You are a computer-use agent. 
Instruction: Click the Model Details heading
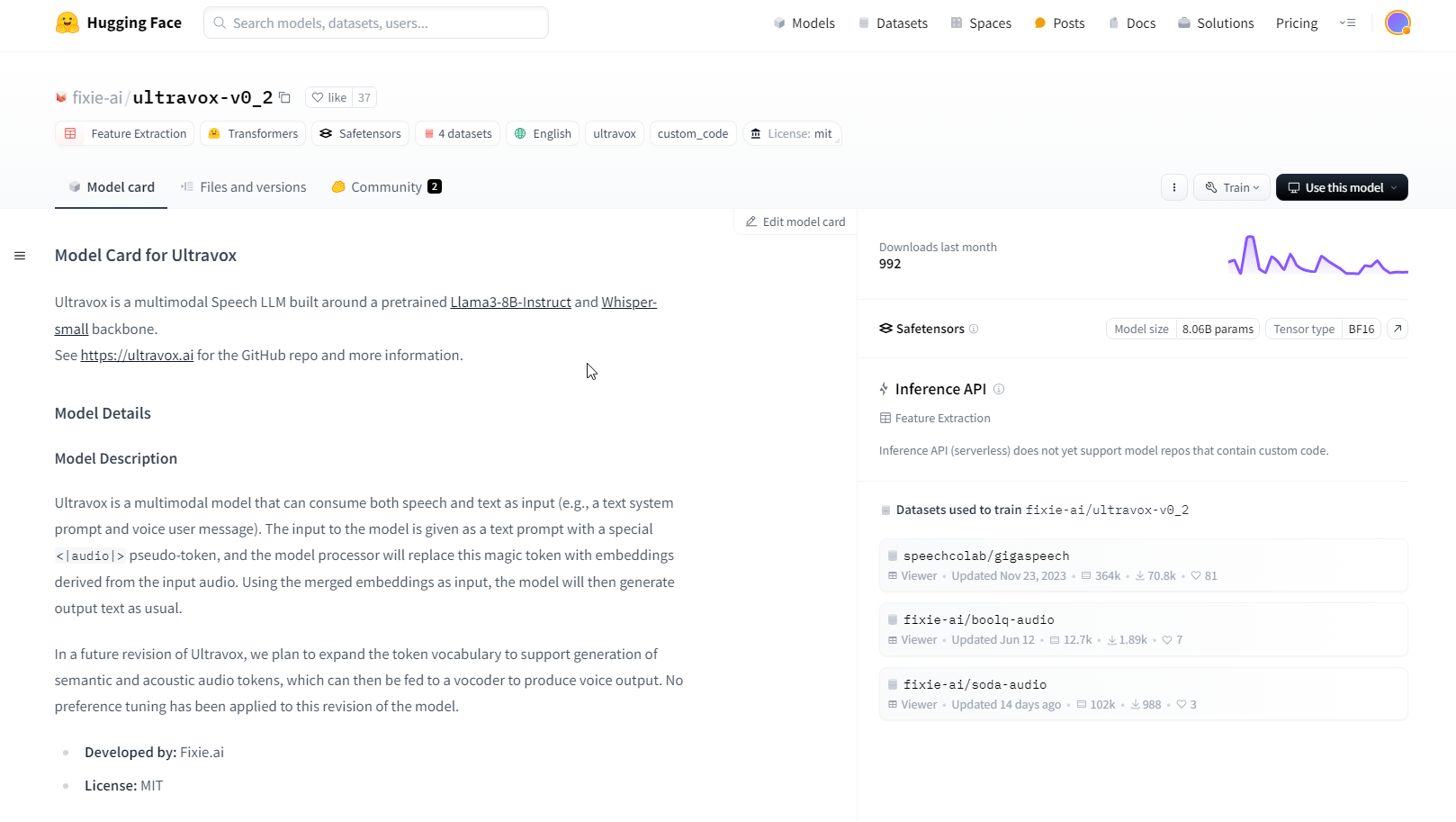tap(103, 413)
